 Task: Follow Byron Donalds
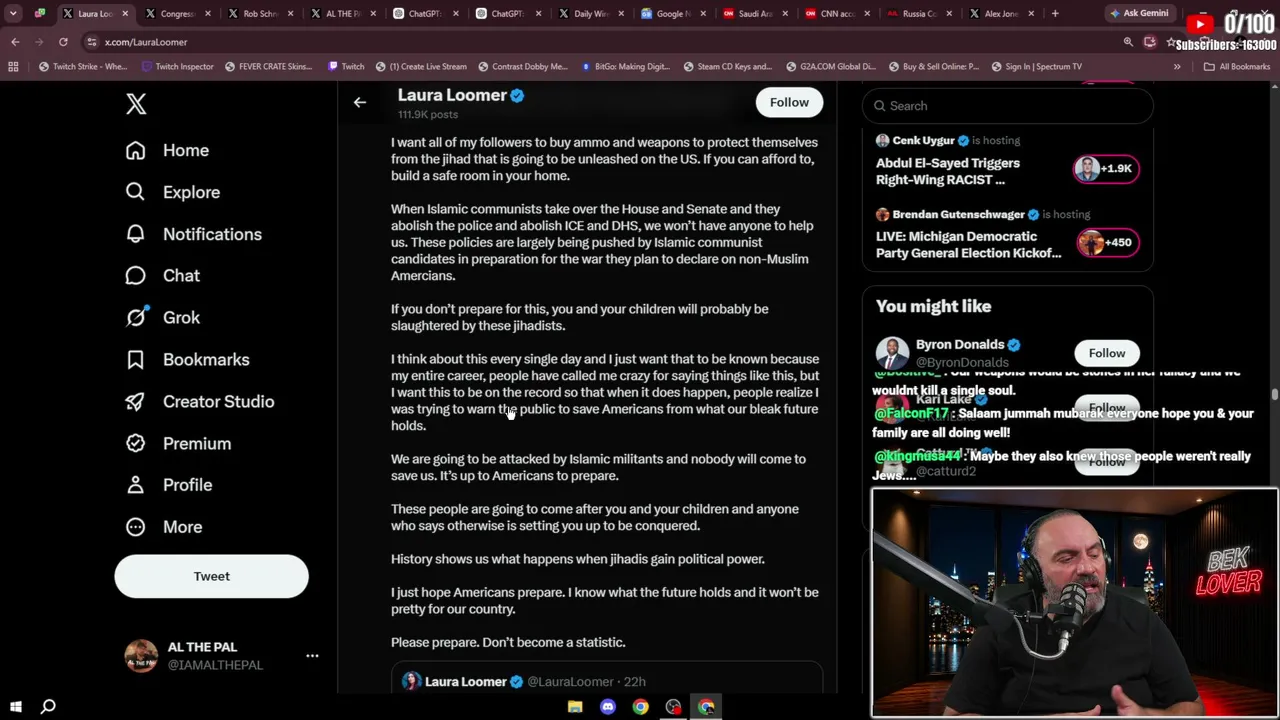coord(1107,353)
